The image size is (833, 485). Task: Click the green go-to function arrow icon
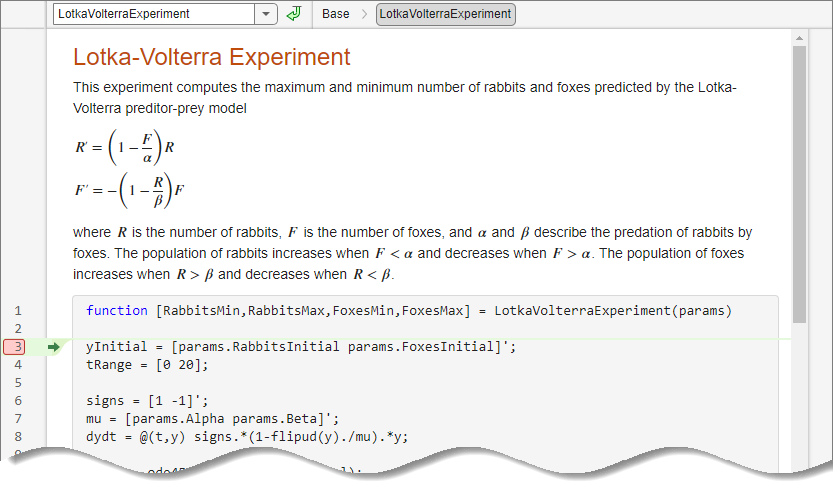293,14
